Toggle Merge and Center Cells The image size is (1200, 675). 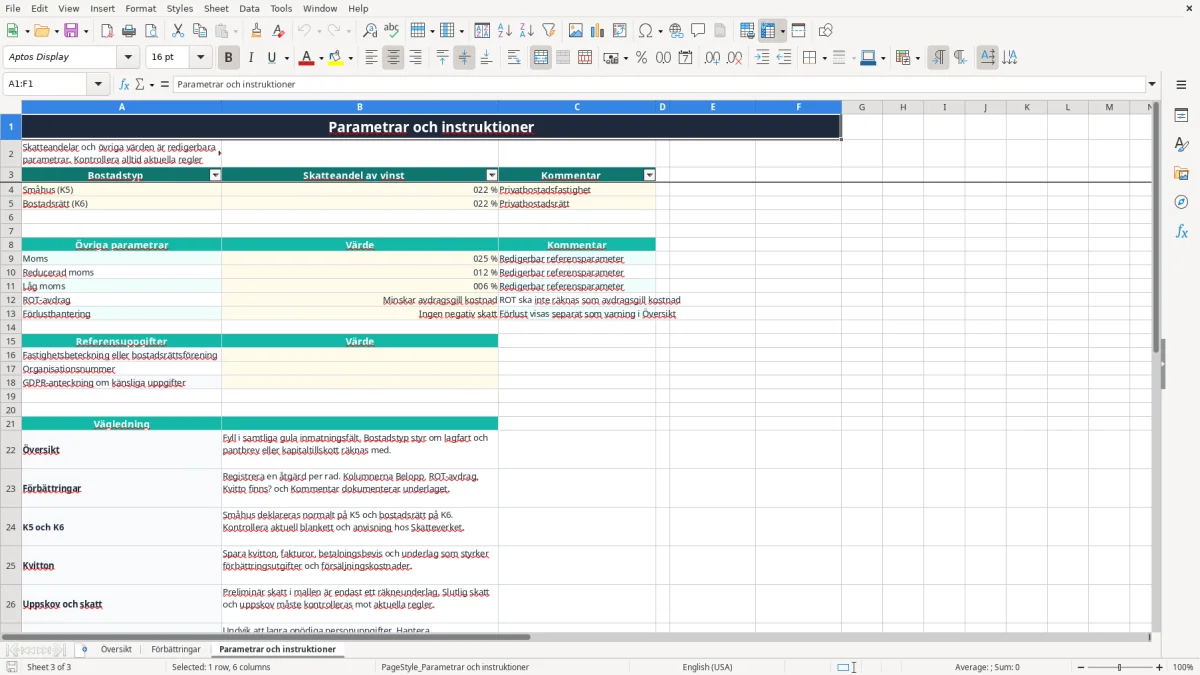tap(541, 58)
